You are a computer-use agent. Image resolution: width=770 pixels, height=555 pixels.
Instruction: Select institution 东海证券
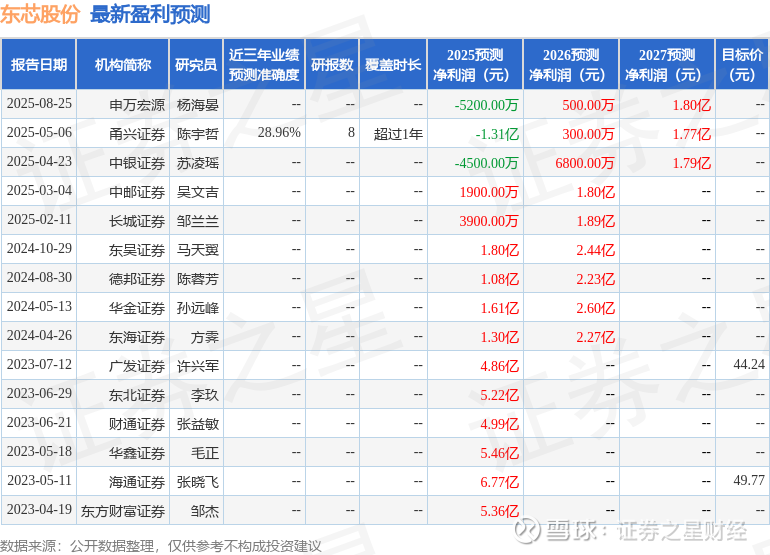point(137,336)
